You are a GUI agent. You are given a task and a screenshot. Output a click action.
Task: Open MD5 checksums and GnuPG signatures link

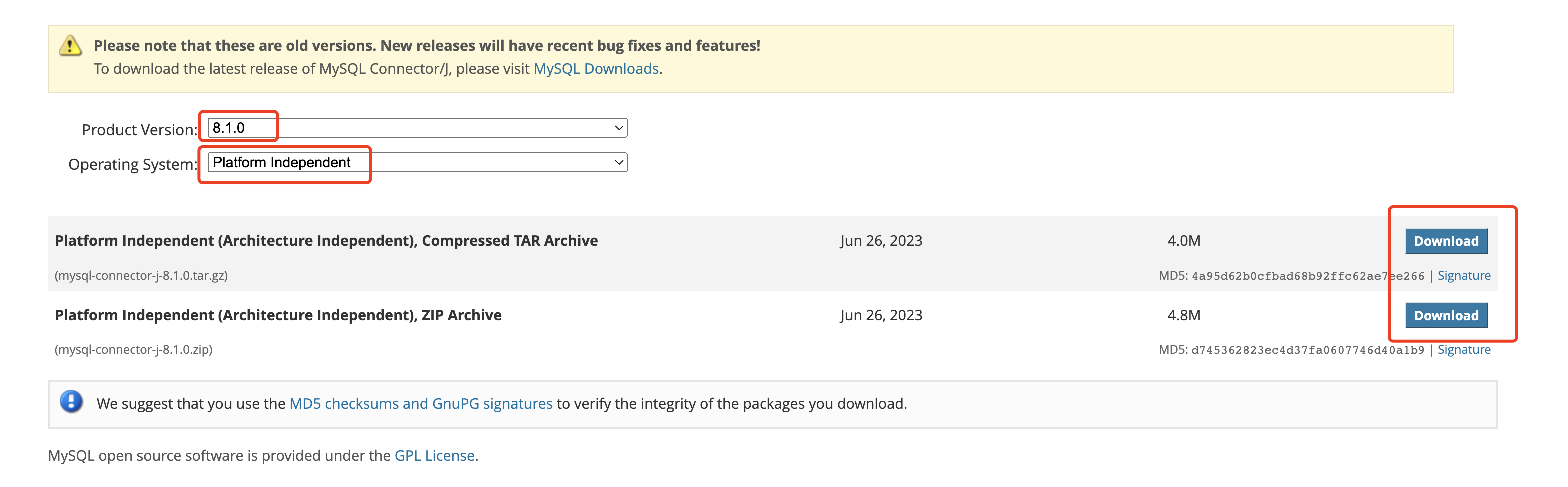(420, 403)
